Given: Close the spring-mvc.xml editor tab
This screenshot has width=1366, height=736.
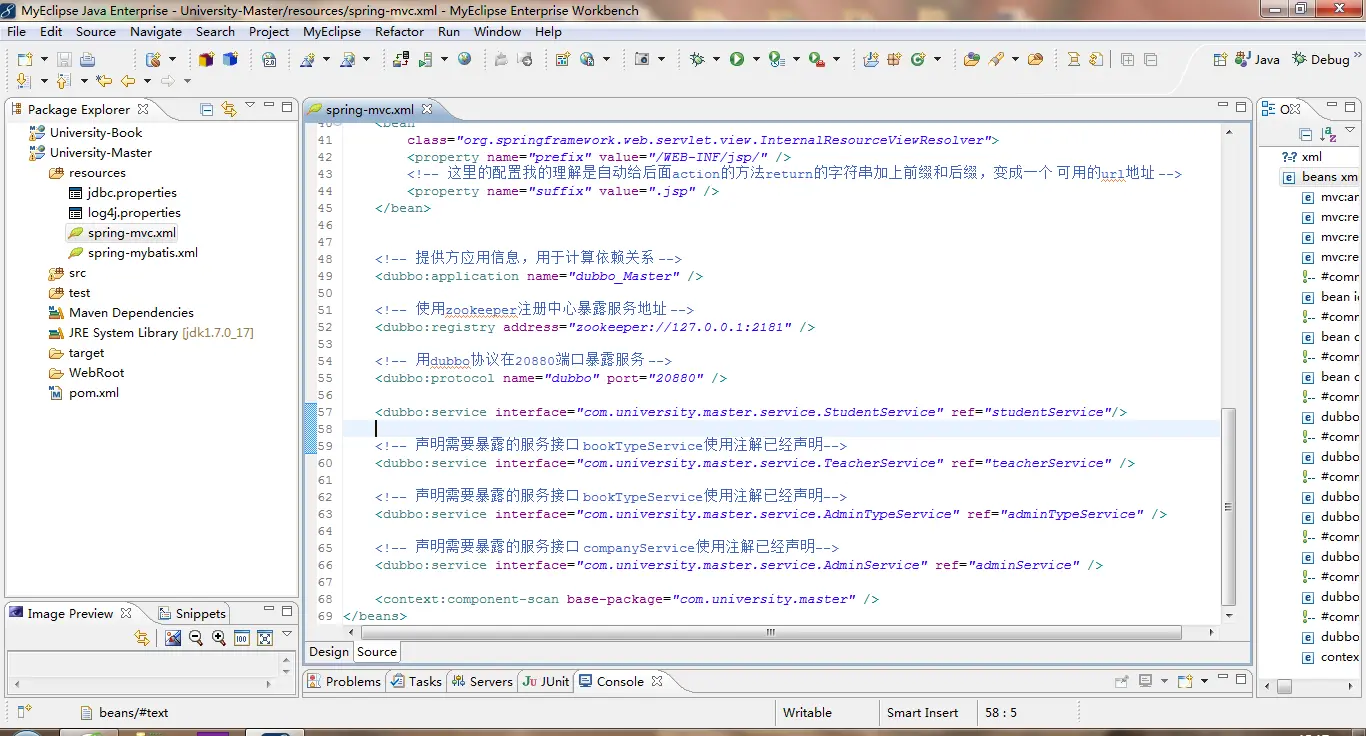Looking at the screenshot, I should 427,109.
